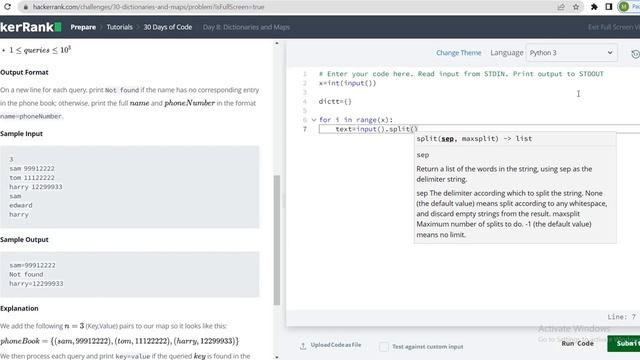Toggle the browser side panel icon
The image size is (640, 360).
click(x=609, y=7)
